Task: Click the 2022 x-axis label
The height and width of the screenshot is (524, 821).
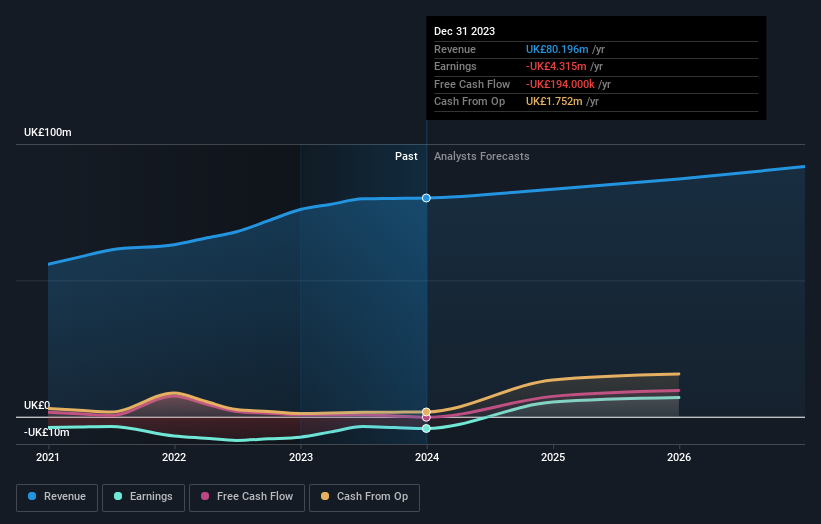Action: pyautogui.click(x=174, y=457)
